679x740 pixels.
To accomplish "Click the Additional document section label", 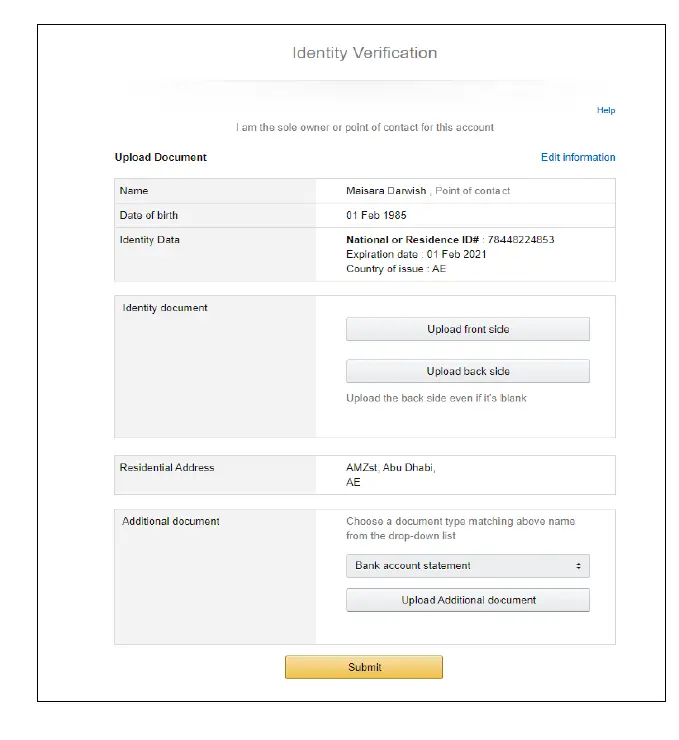I will 171,521.
